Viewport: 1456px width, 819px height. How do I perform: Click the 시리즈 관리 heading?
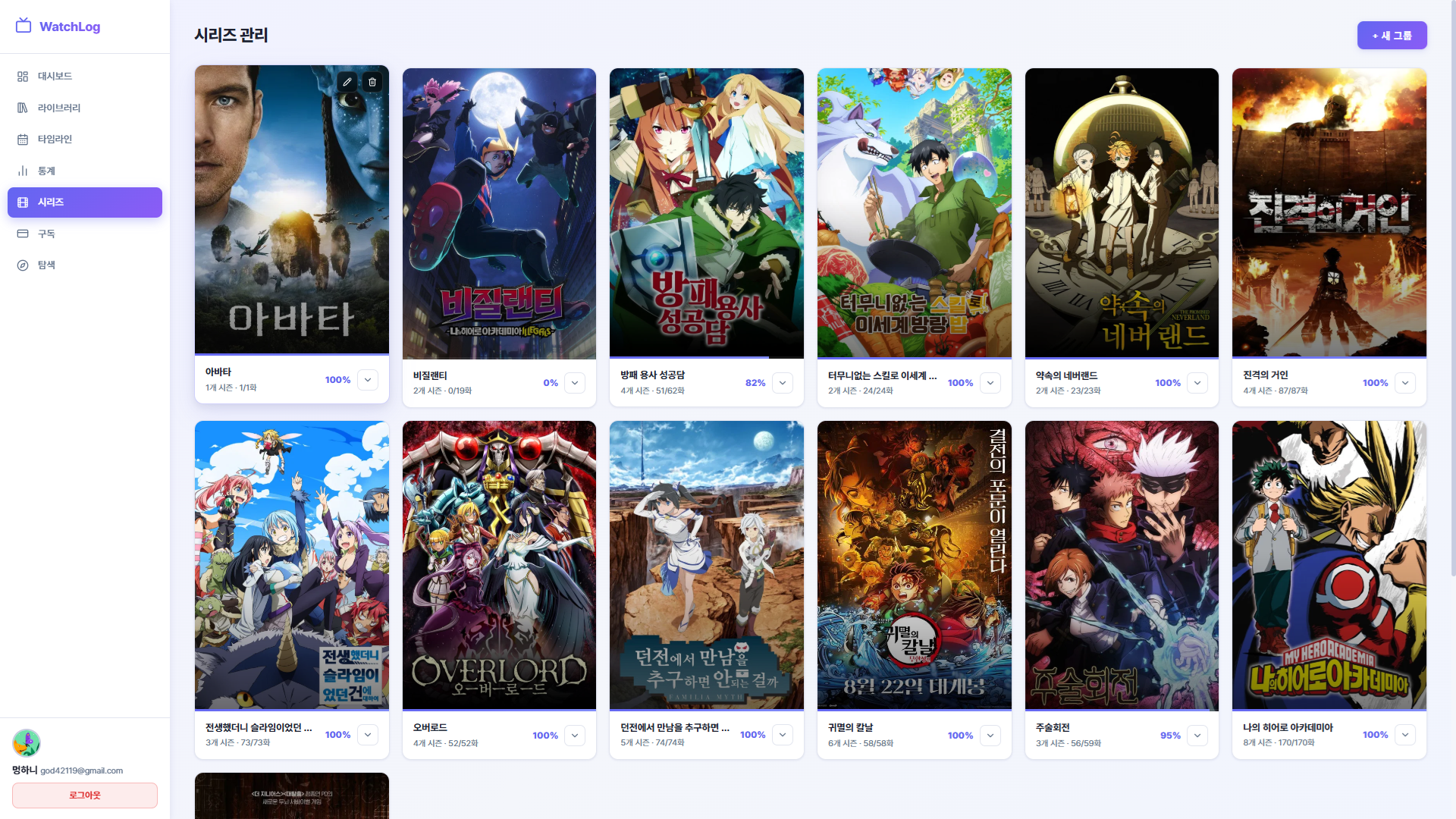[x=231, y=35]
